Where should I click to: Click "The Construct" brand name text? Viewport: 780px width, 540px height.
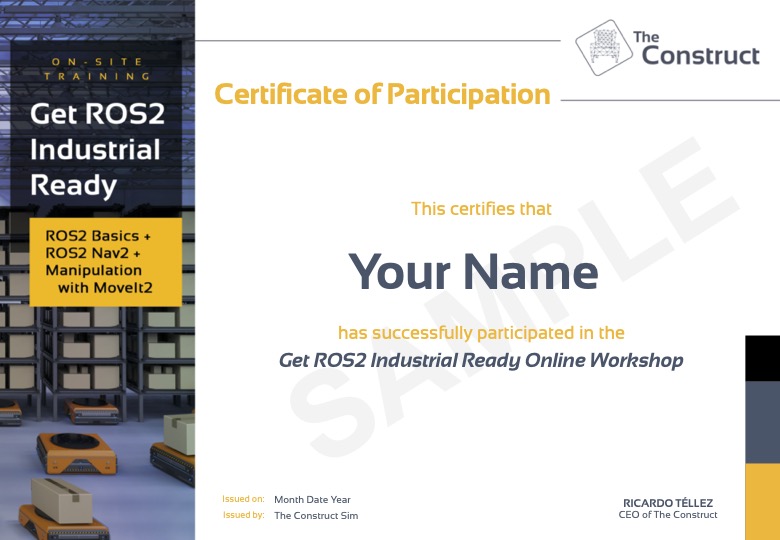(698, 48)
